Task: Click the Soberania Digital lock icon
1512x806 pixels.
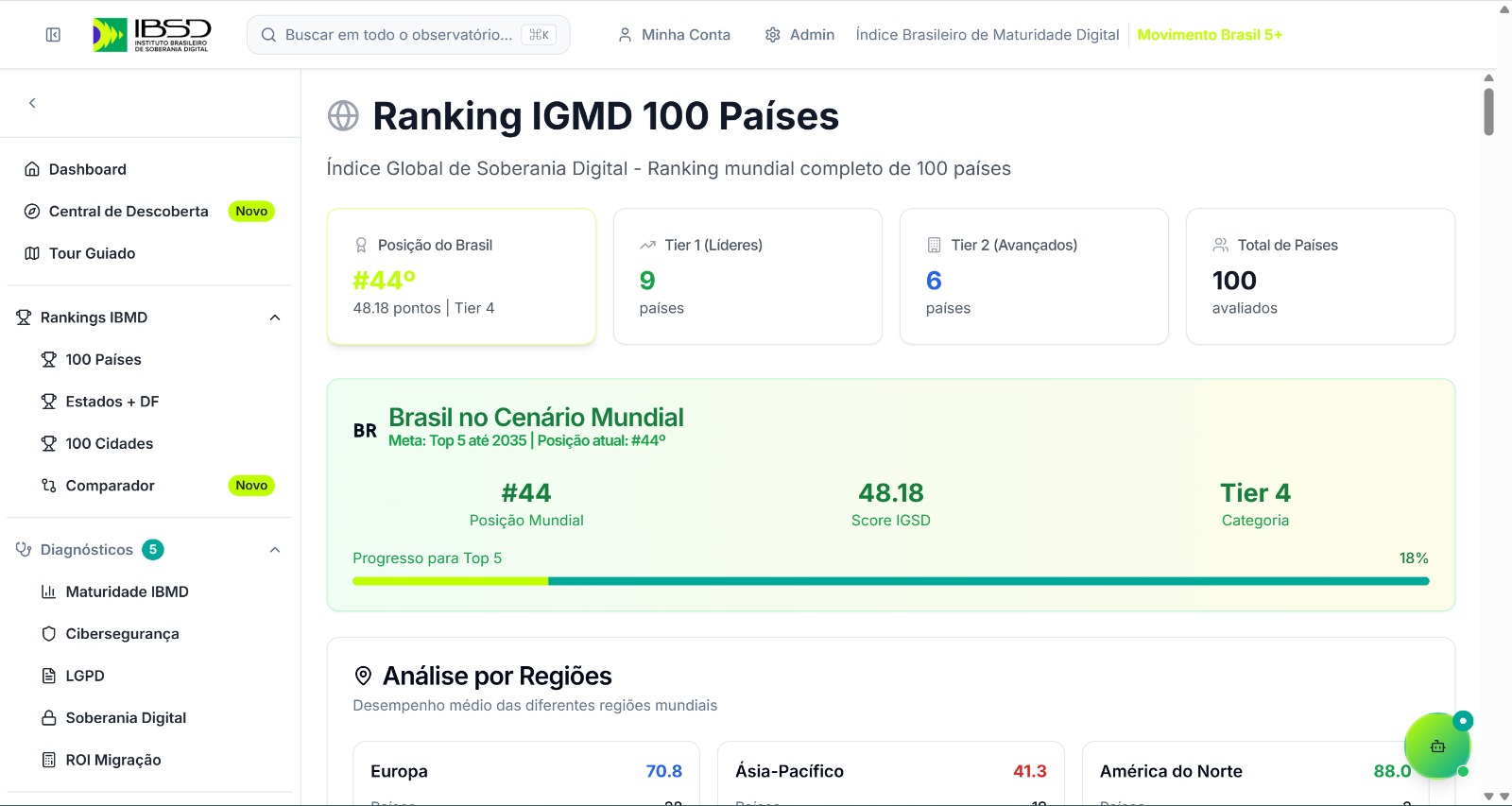Action: pos(49,718)
